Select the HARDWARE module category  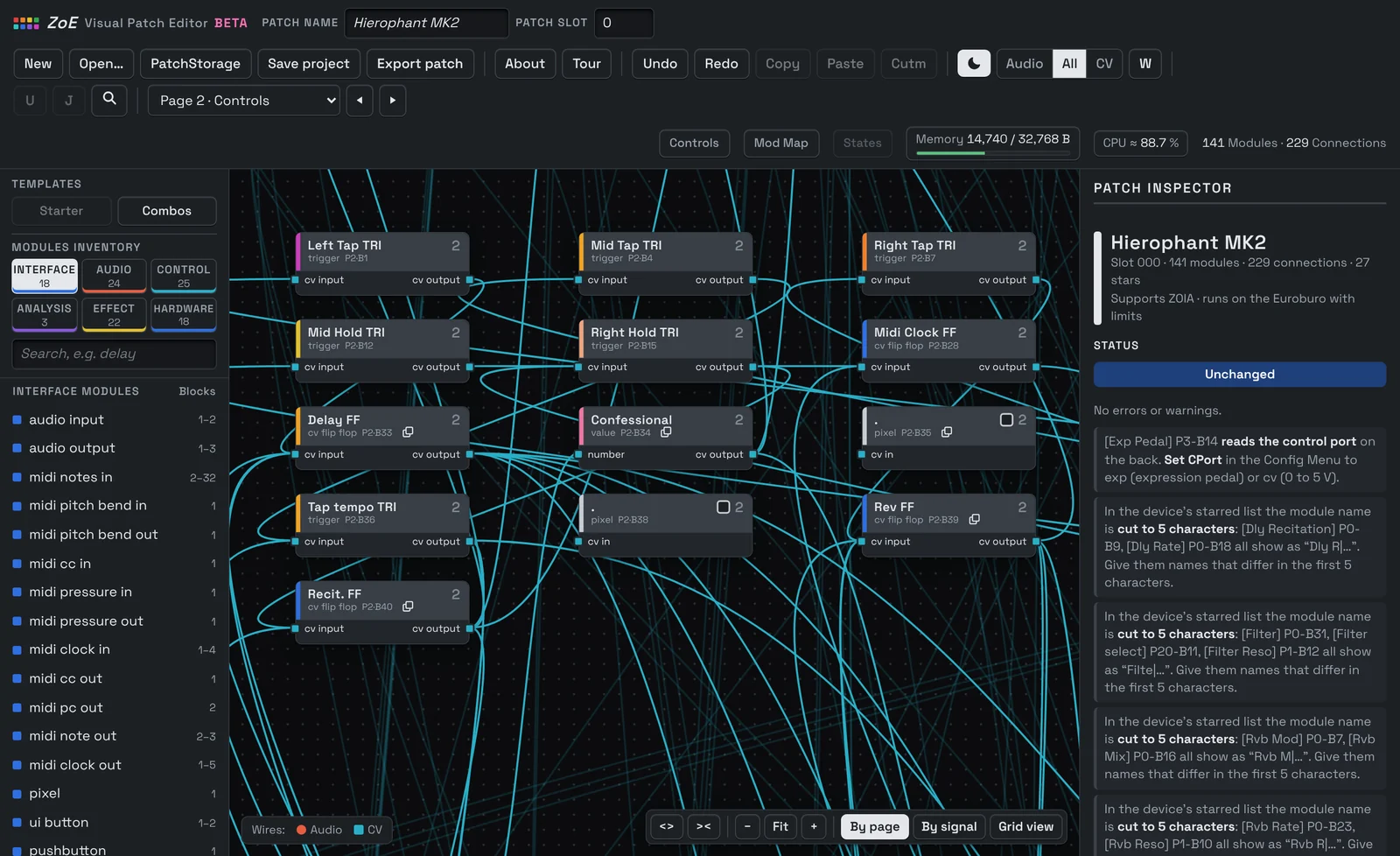tap(184, 314)
